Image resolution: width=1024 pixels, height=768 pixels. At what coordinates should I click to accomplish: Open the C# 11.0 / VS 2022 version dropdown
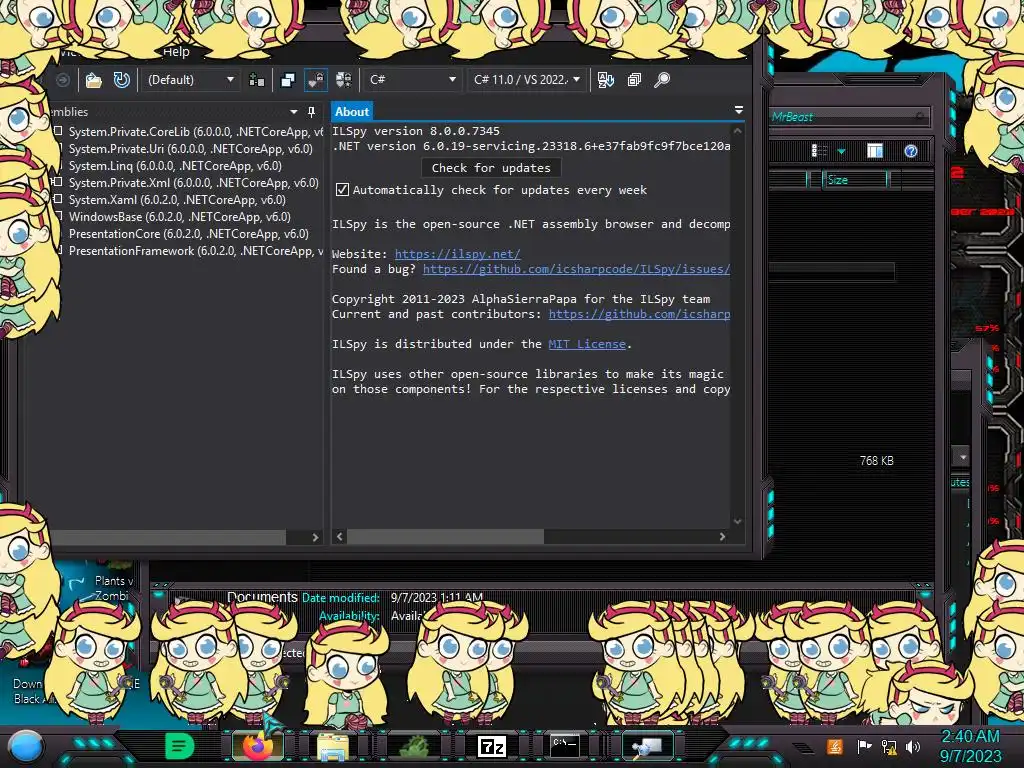tap(526, 80)
